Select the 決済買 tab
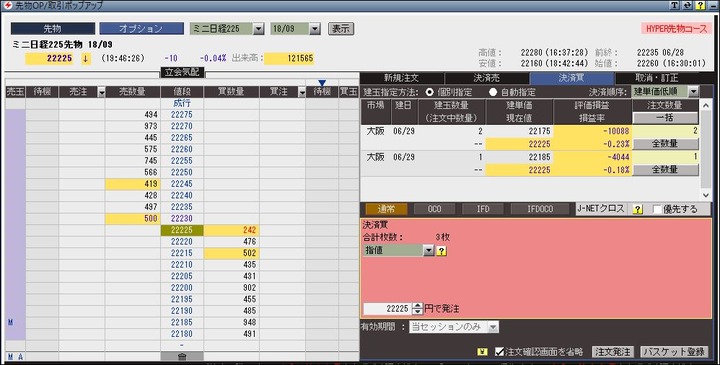 571,78
